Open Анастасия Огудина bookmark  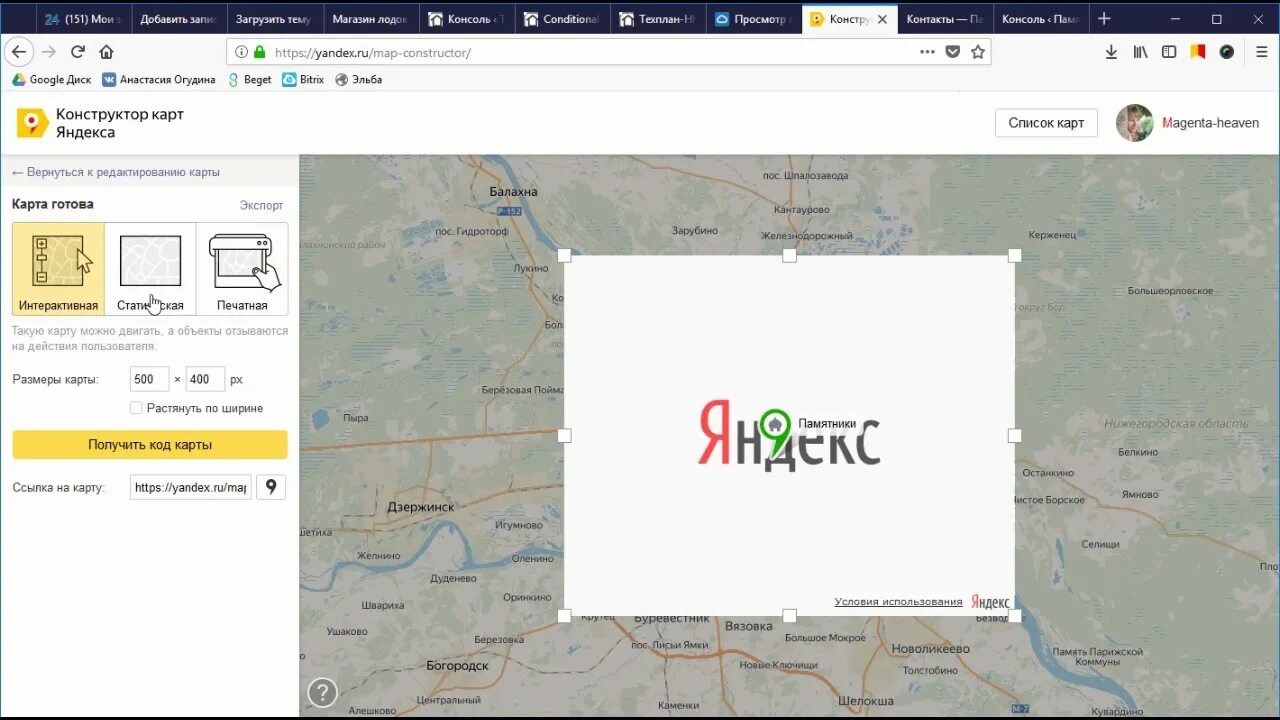159,79
